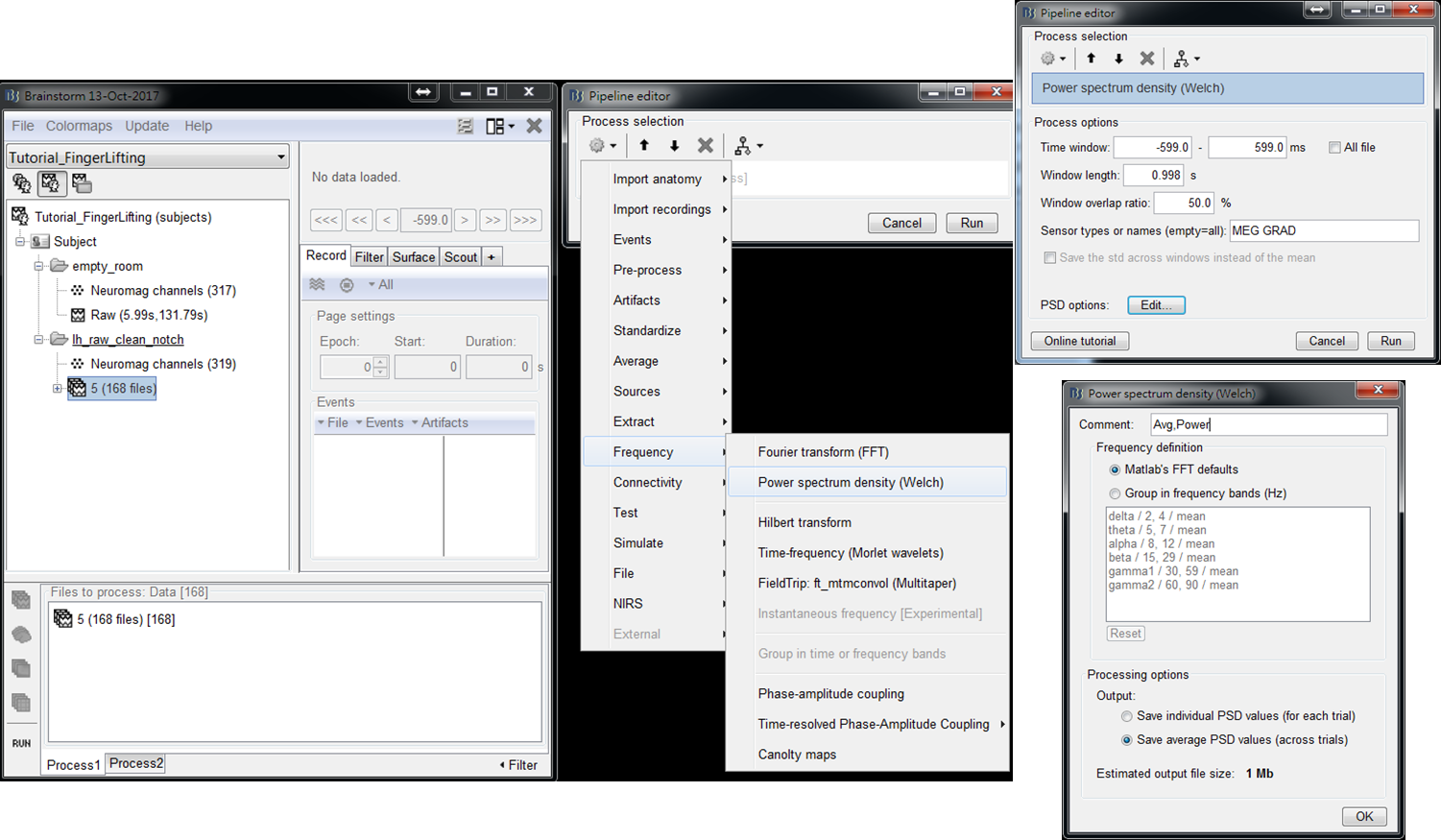Enable the All file checkbox
1441x840 pixels.
[1334, 147]
